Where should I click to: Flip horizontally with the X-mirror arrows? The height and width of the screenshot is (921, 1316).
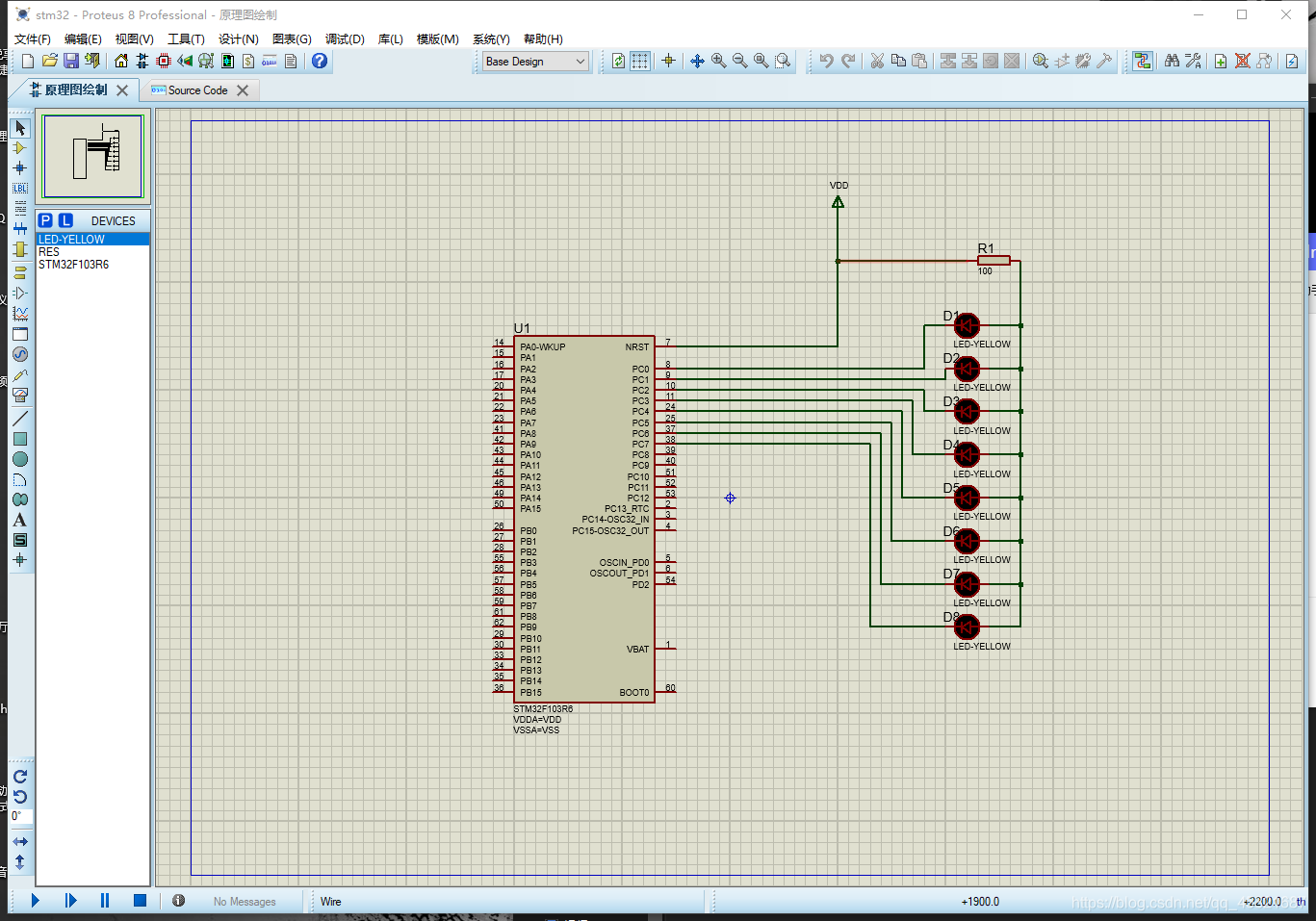coord(20,842)
